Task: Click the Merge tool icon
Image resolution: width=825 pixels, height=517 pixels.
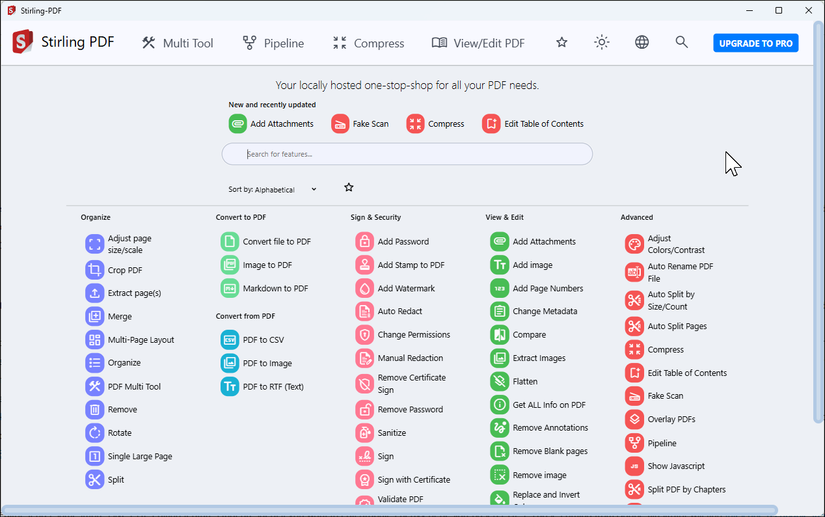Action: 95,316
